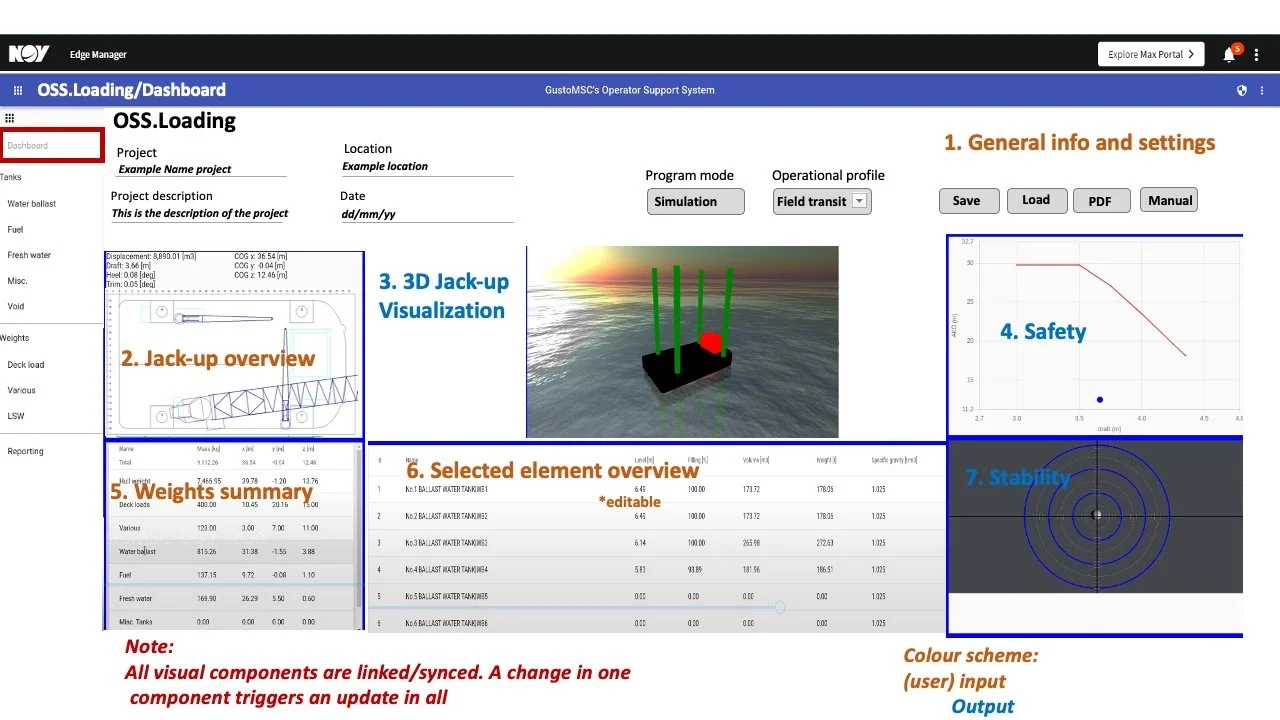Click the Simulation program mode button
Image resolution: width=1280 pixels, height=720 pixels.
click(x=696, y=201)
